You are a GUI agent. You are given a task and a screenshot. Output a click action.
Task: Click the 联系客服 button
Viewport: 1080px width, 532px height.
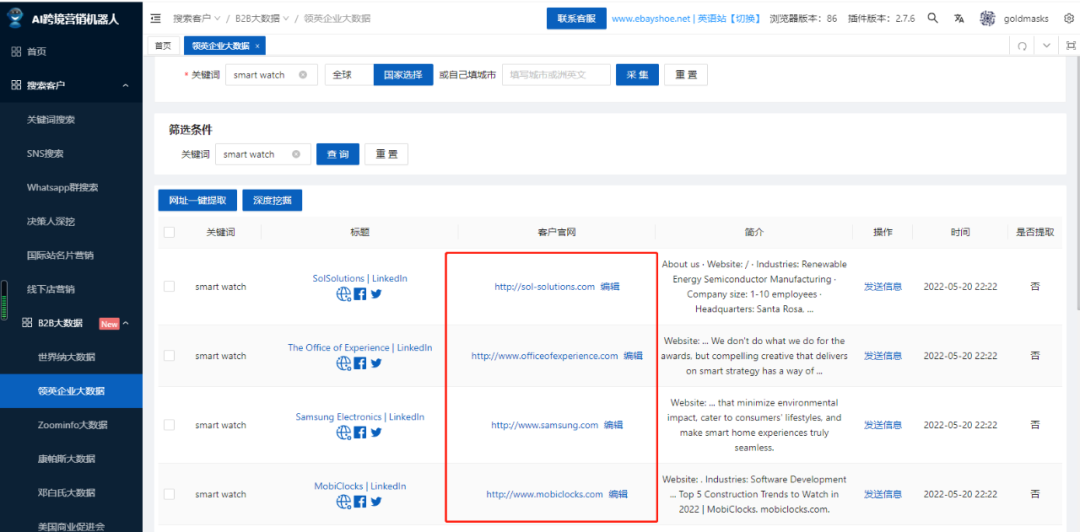pos(577,19)
